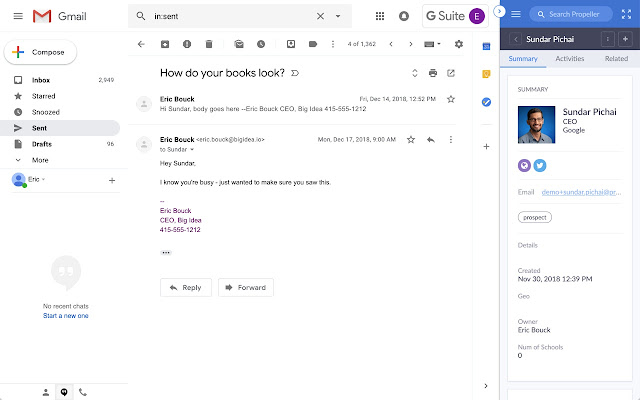Get add-ons with plus icon
This screenshot has height=400, width=640.
click(486, 147)
